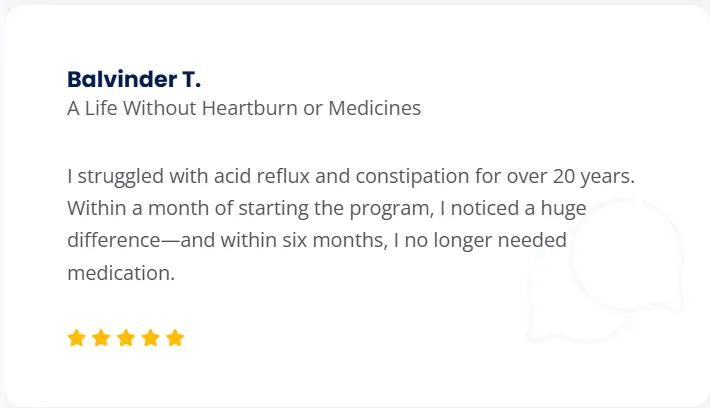Click the words no longer needed
This screenshot has height=408, width=710.
(485, 240)
